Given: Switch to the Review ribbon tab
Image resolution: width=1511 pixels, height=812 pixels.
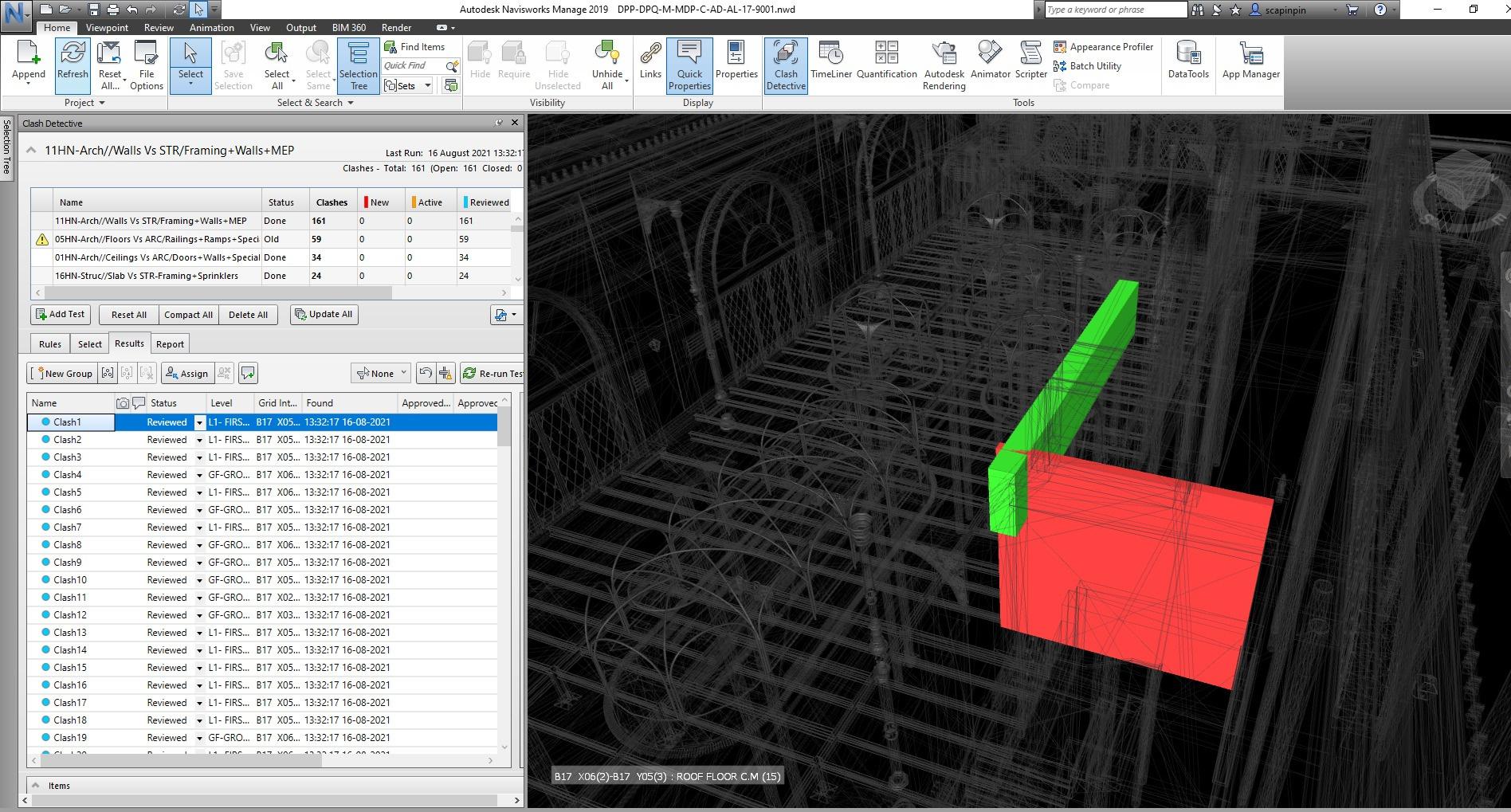Looking at the screenshot, I should click(x=159, y=28).
